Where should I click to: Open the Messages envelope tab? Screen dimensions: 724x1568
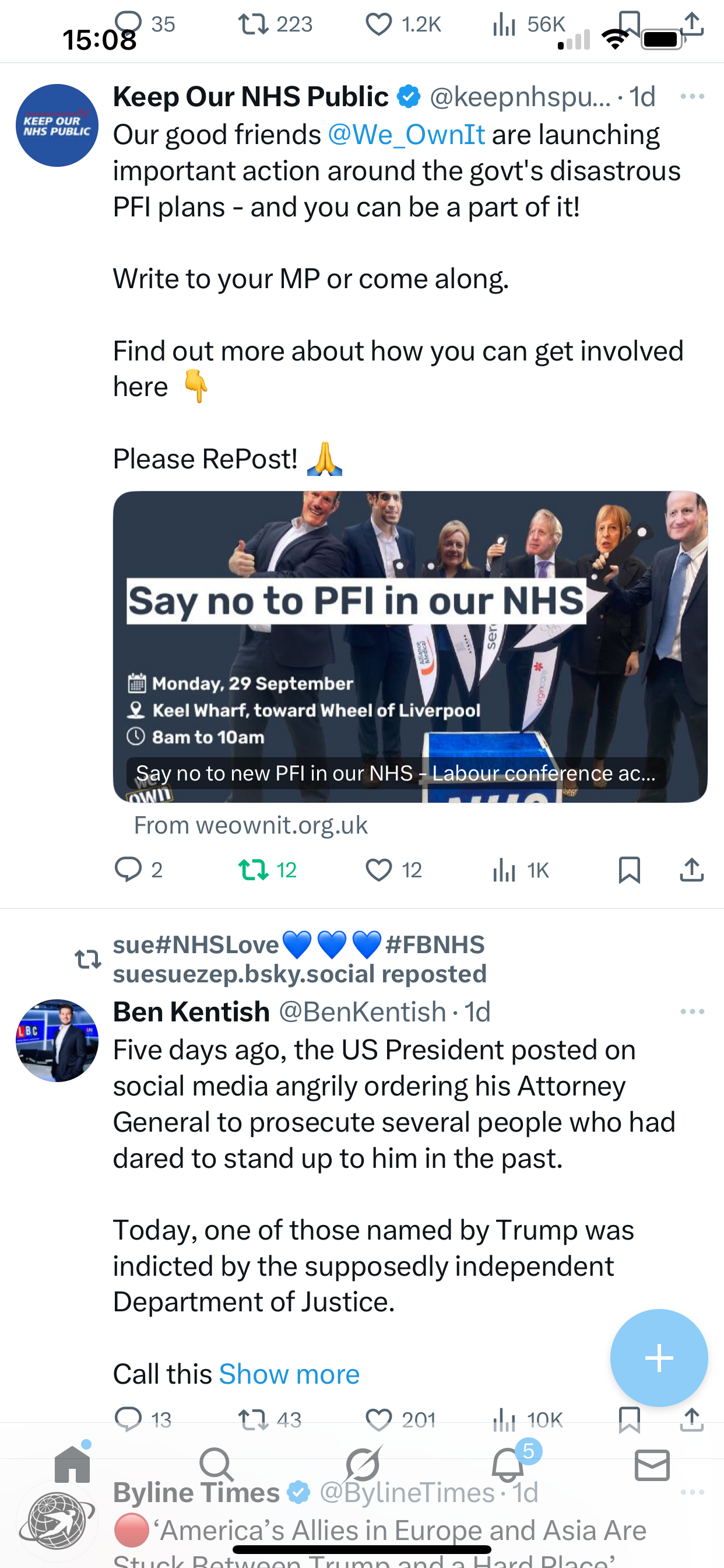tap(652, 1465)
